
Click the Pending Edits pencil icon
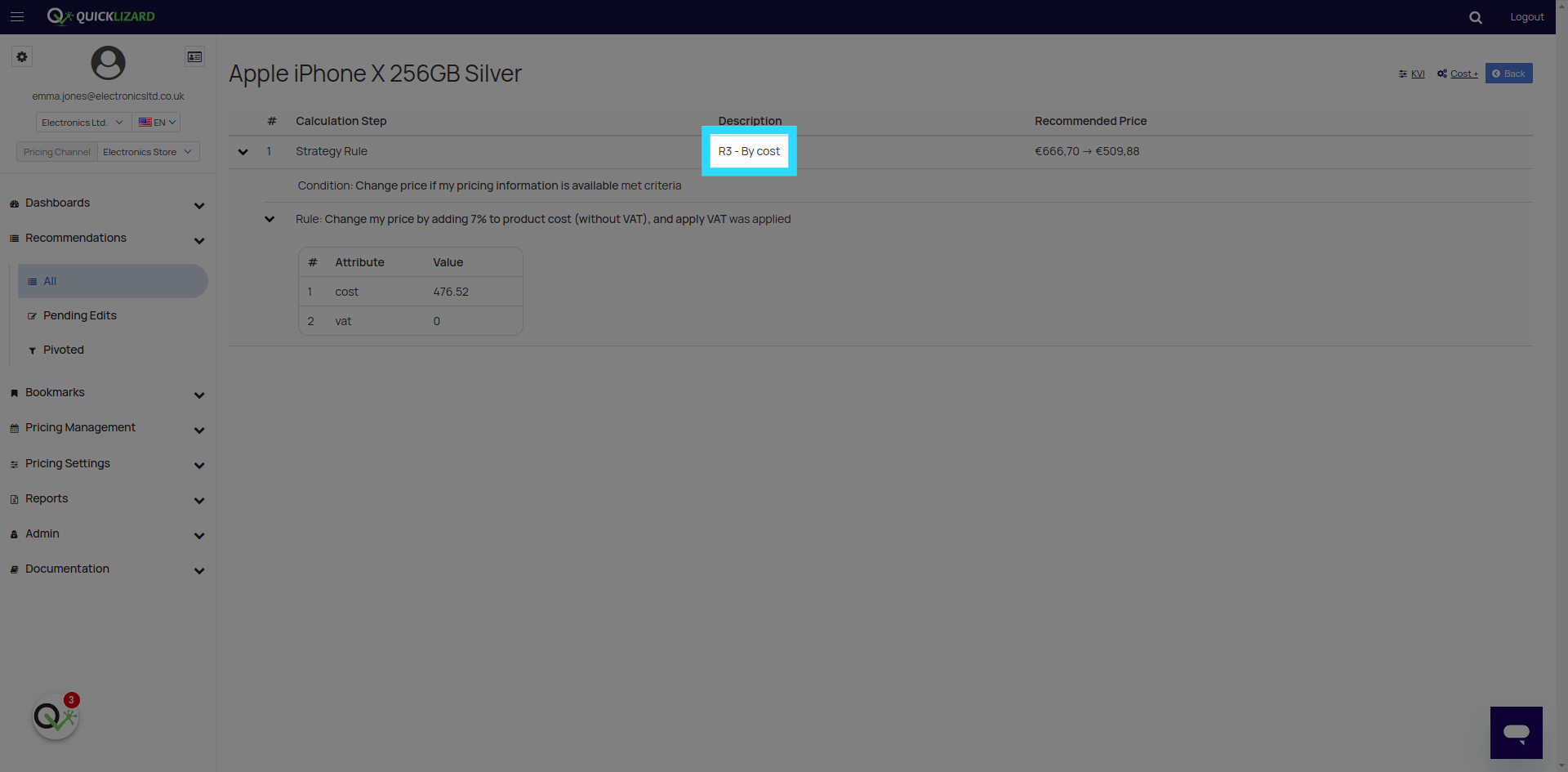tap(32, 316)
